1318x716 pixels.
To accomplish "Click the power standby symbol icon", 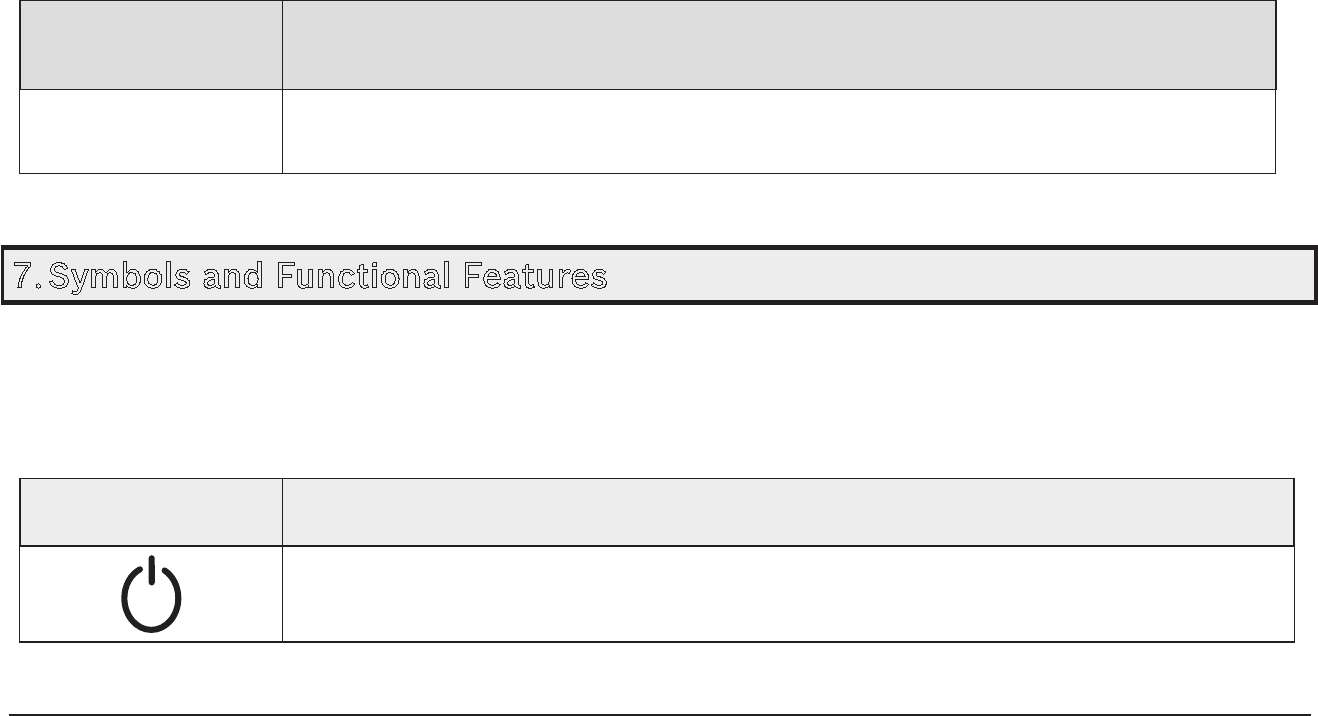I will [x=151, y=595].
